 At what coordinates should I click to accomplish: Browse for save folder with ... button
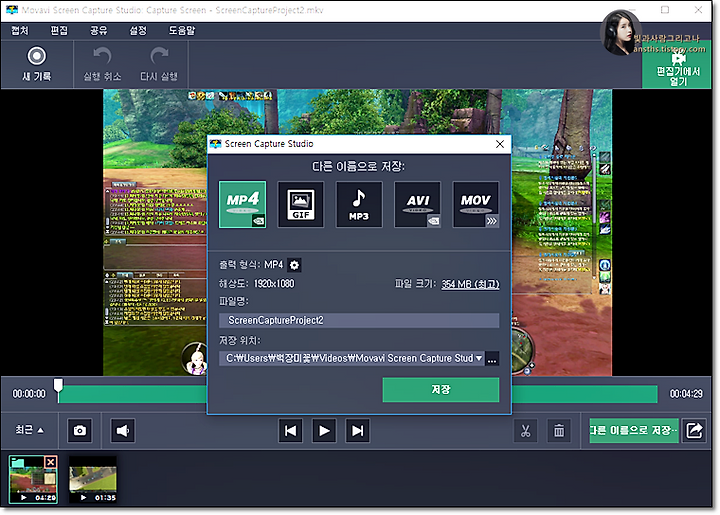coord(492,358)
